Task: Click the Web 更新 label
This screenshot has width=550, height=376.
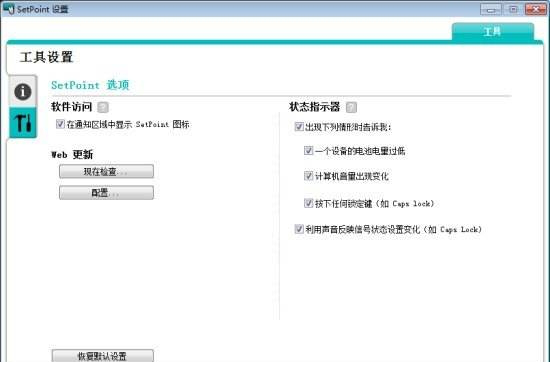Action: (72, 154)
